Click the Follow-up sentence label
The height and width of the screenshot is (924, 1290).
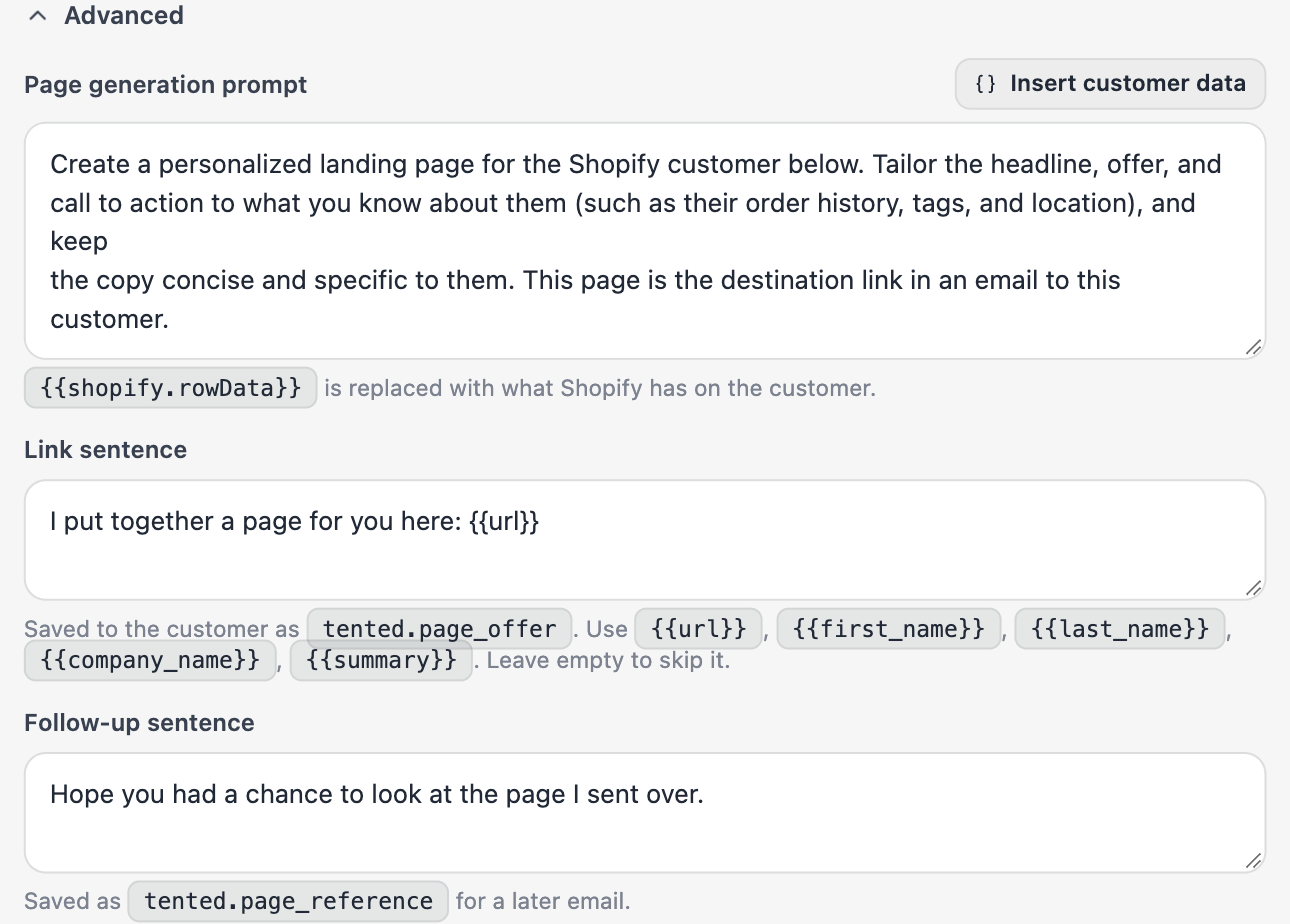coord(140,723)
